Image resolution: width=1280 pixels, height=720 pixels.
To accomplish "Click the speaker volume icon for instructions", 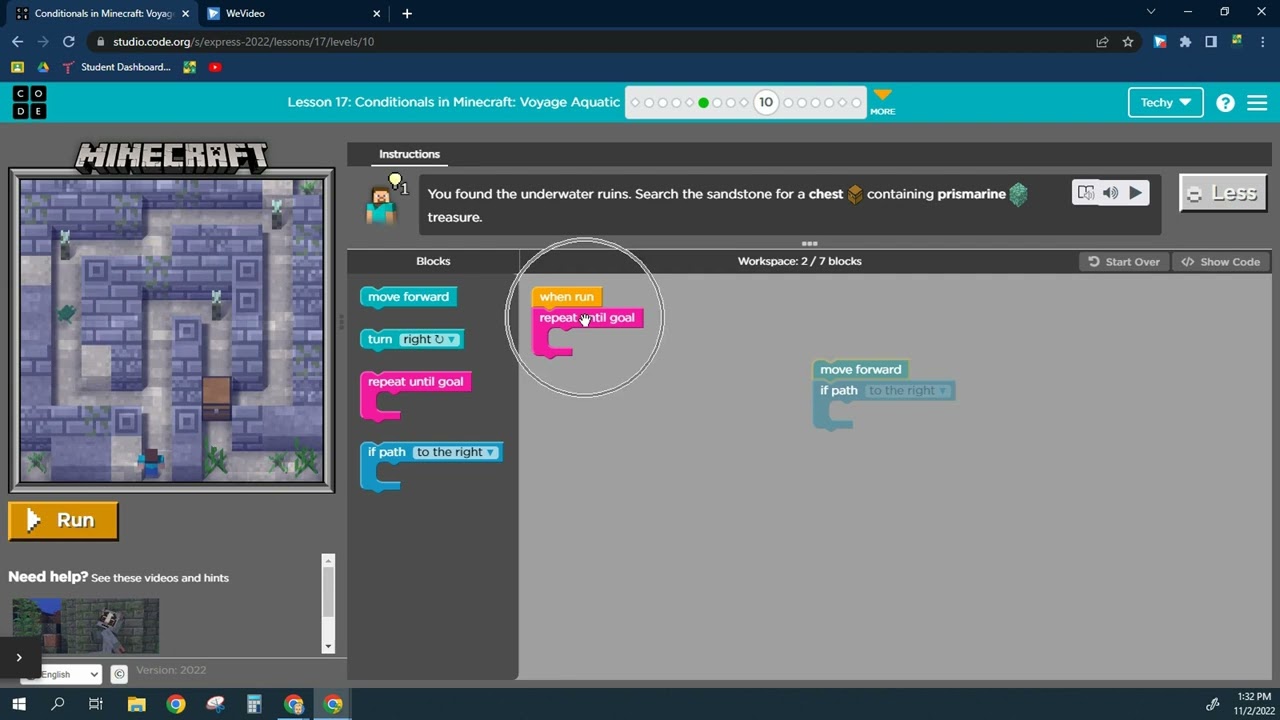I will click(1110, 193).
